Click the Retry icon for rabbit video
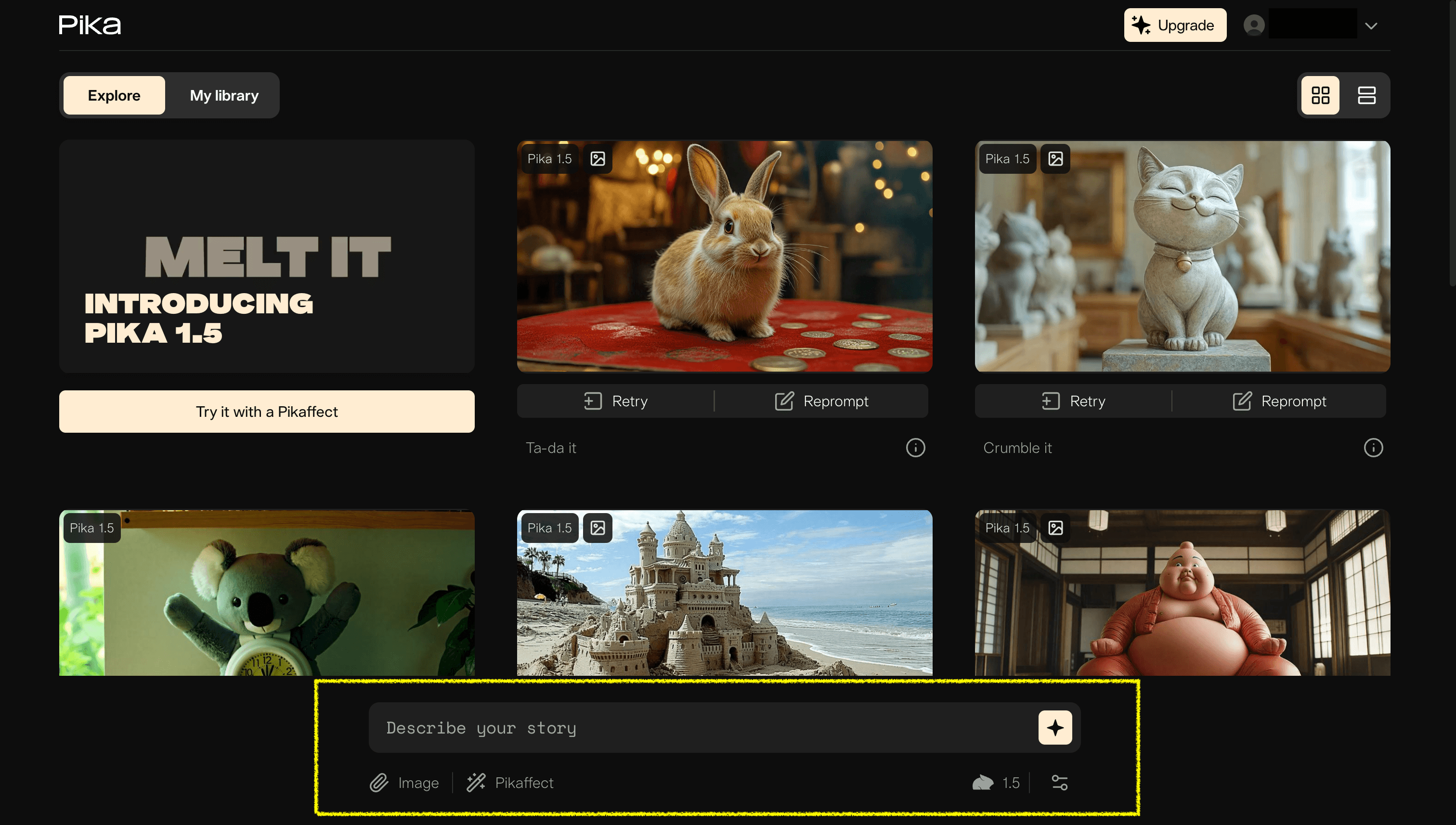The width and height of the screenshot is (1456, 825). (x=591, y=401)
